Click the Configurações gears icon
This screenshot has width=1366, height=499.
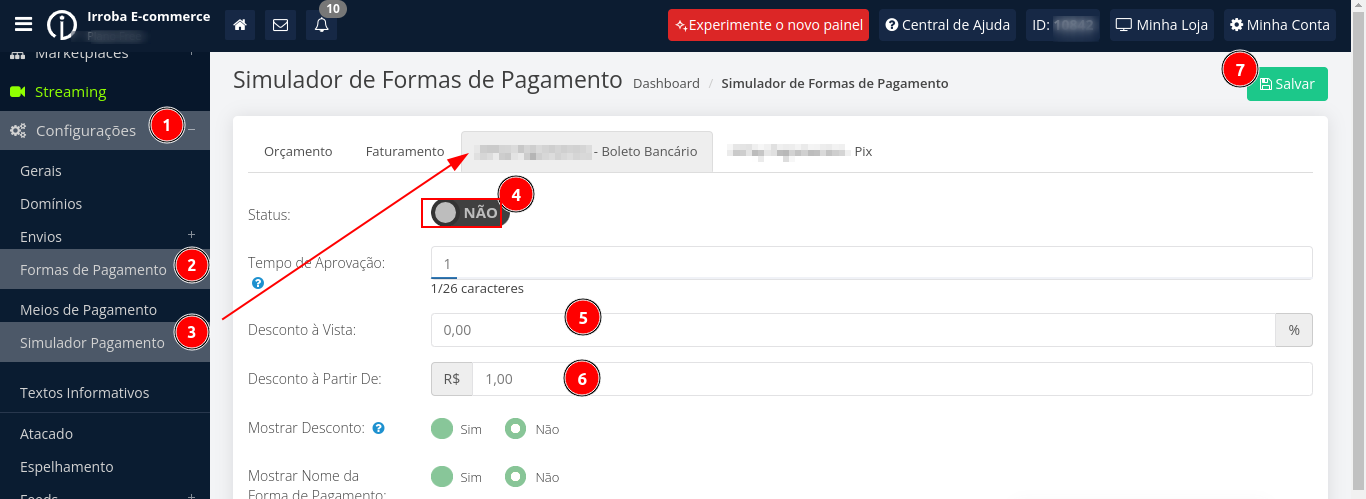click(18, 130)
